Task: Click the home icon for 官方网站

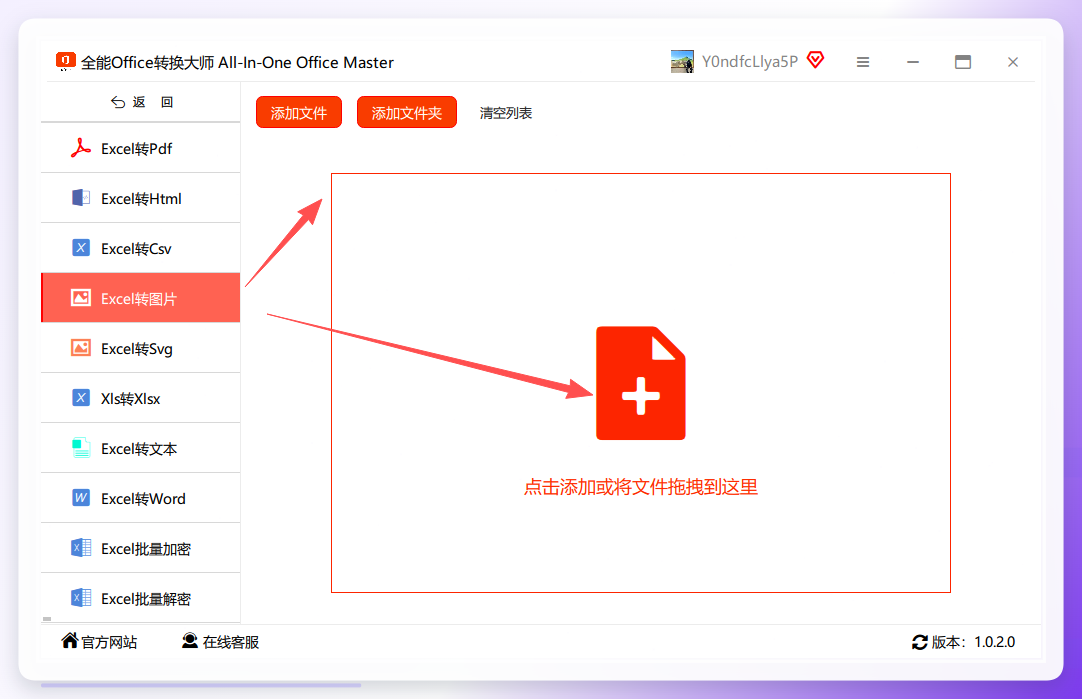Action: tap(69, 640)
